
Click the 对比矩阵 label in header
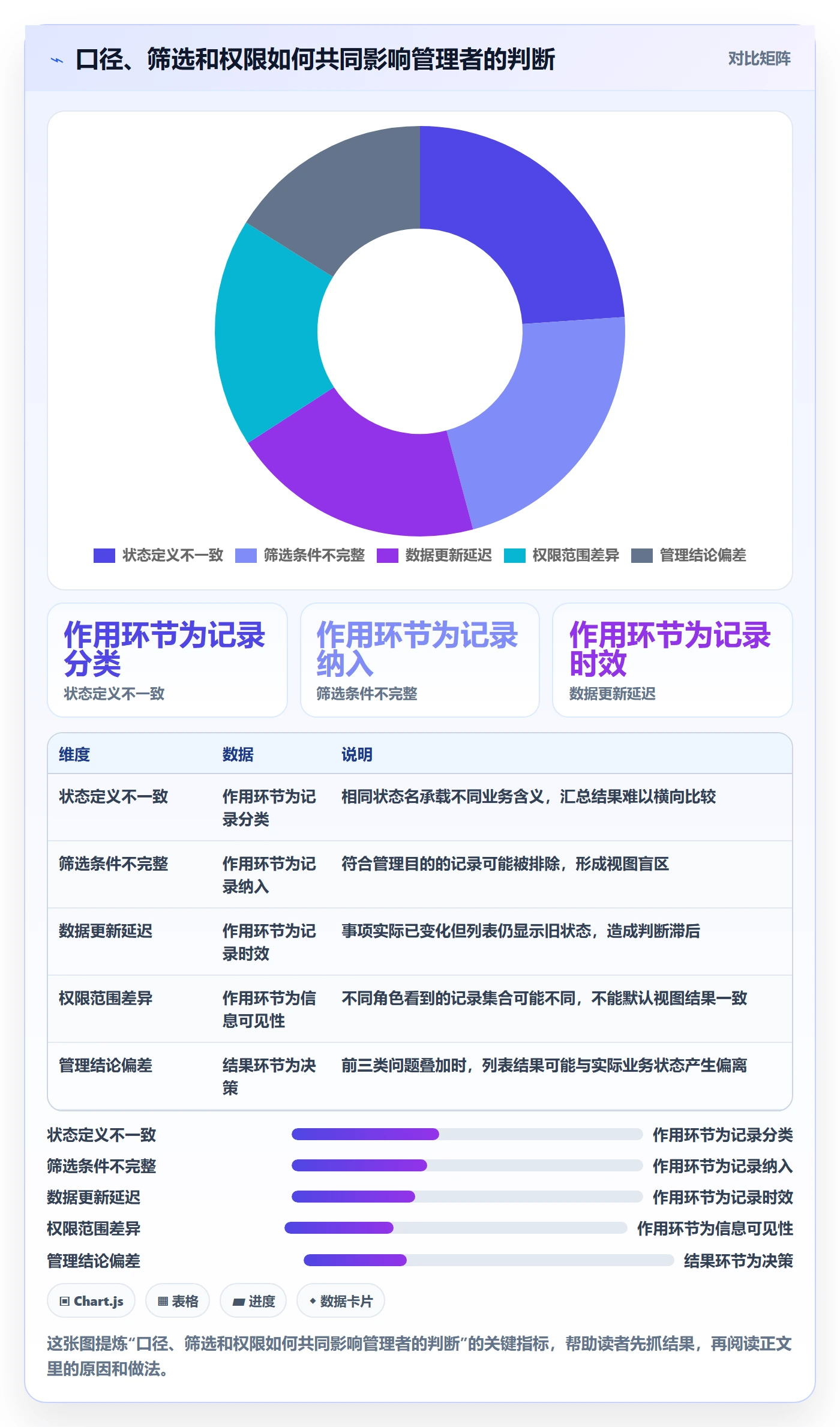tap(759, 59)
